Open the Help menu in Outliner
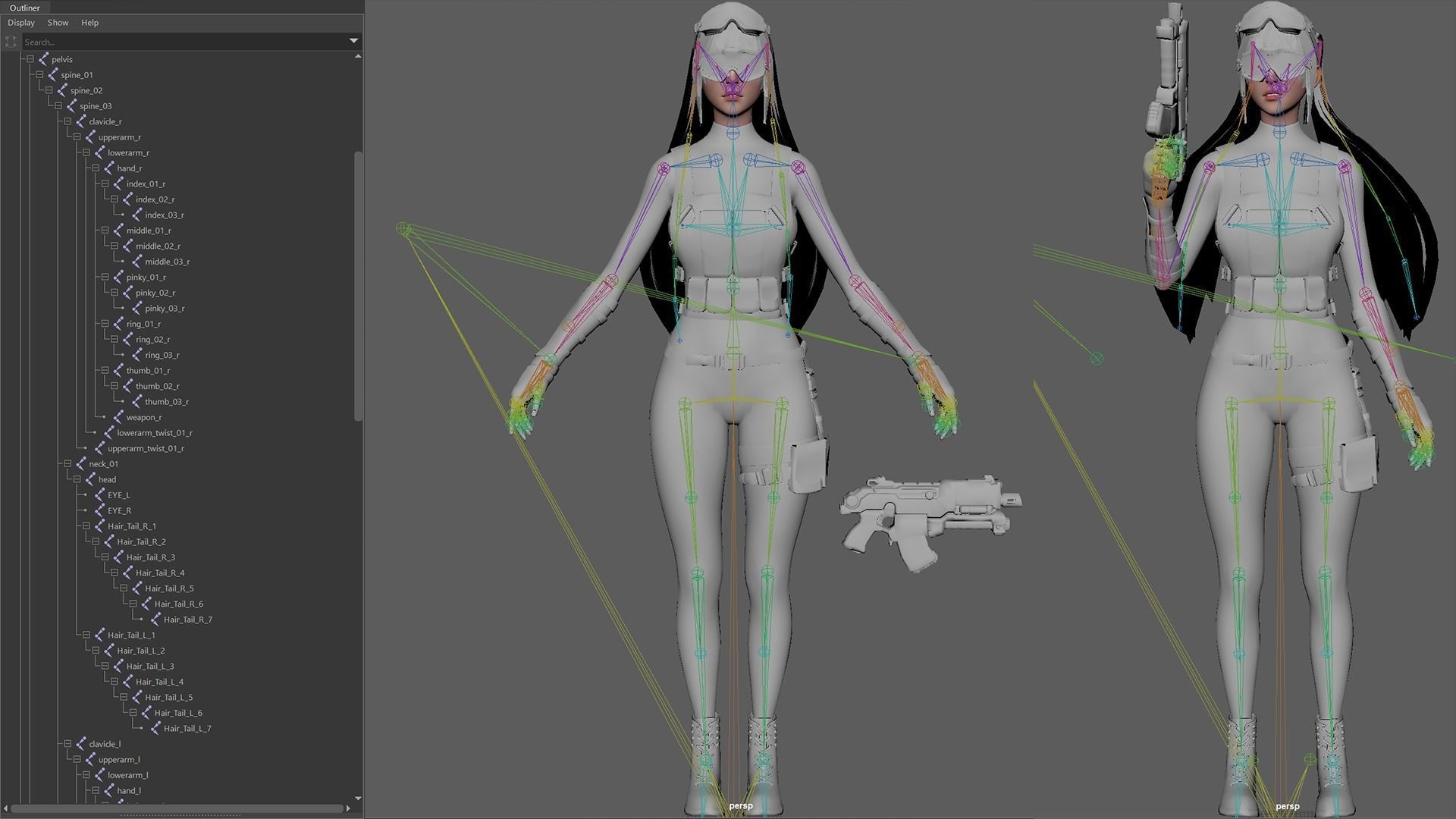Screen dimensions: 1456x819 coord(89,23)
